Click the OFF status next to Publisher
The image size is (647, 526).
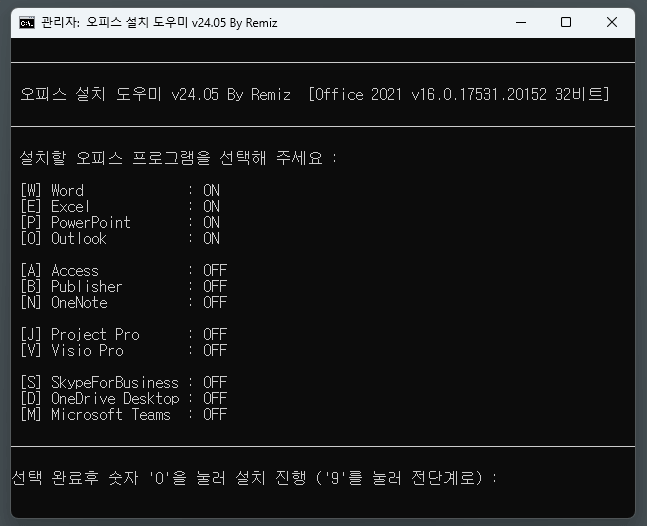(x=215, y=286)
